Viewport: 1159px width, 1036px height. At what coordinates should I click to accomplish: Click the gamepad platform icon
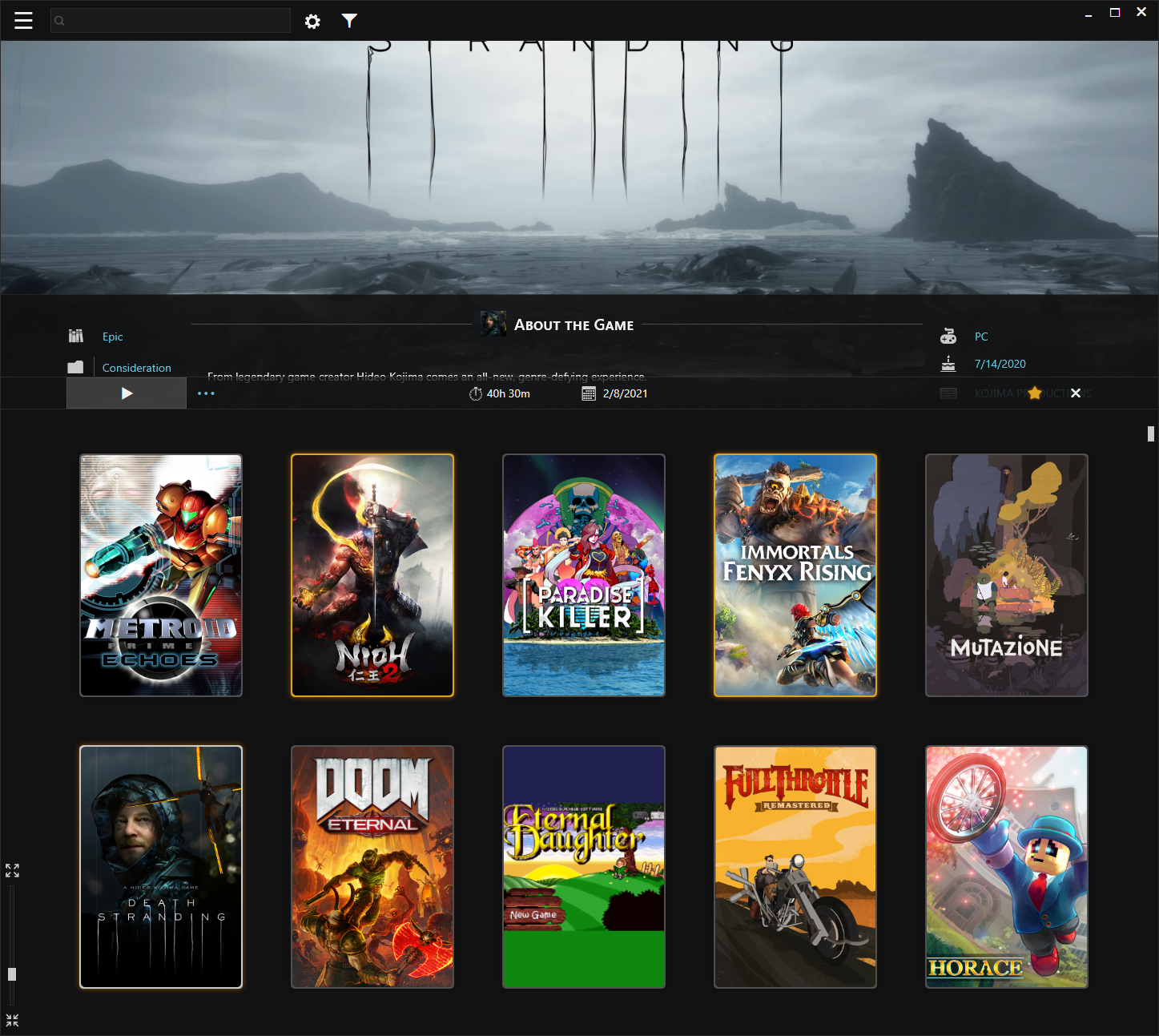pyautogui.click(x=948, y=337)
